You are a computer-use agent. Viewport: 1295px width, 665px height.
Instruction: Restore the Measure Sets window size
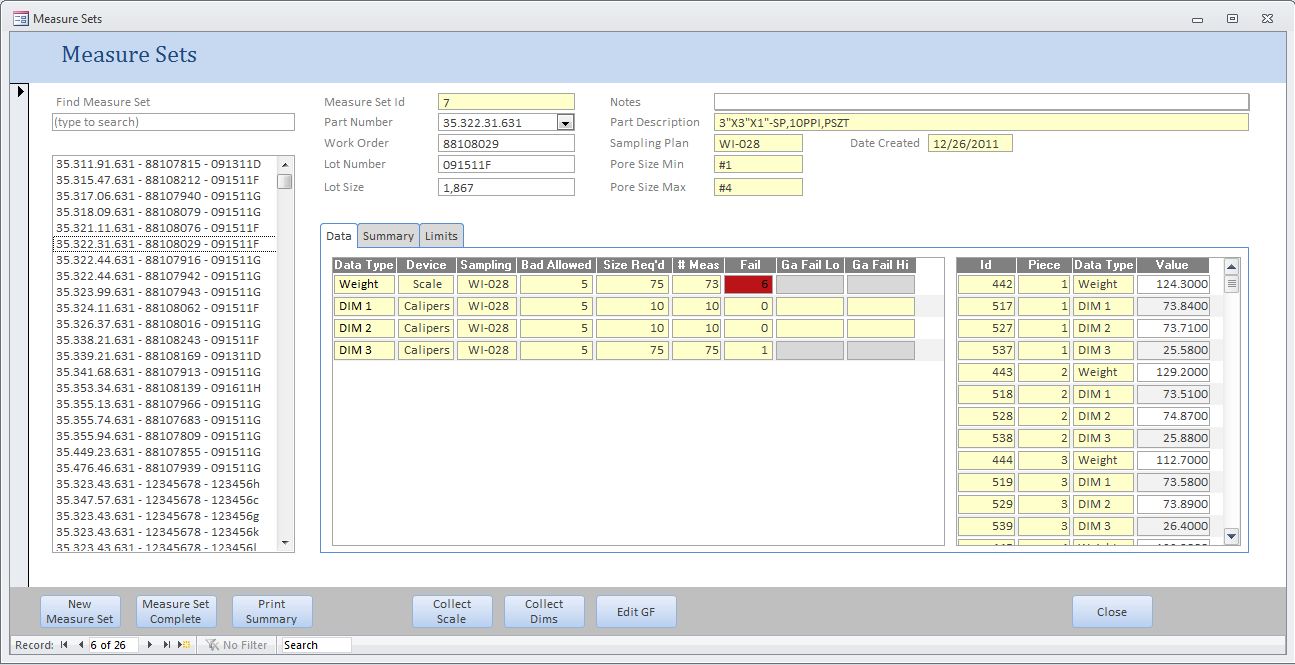click(1232, 18)
